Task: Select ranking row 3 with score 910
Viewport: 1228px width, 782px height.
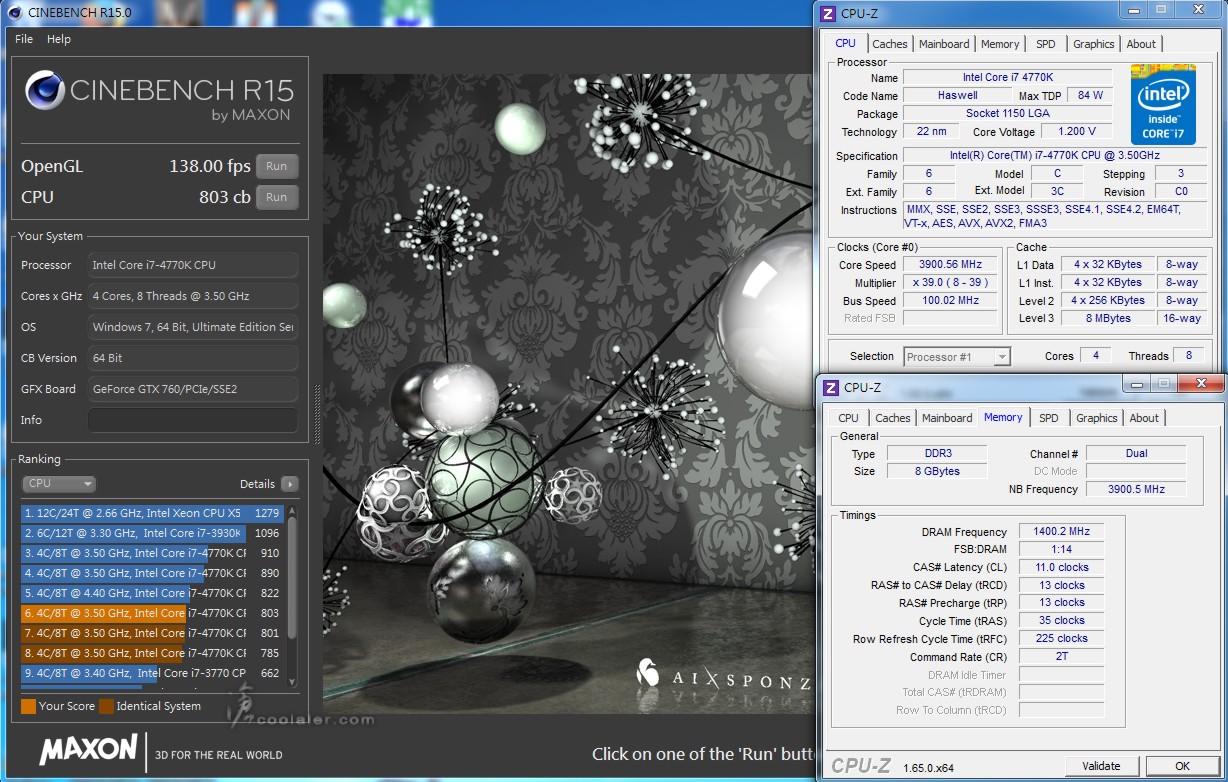Action: (x=152, y=553)
